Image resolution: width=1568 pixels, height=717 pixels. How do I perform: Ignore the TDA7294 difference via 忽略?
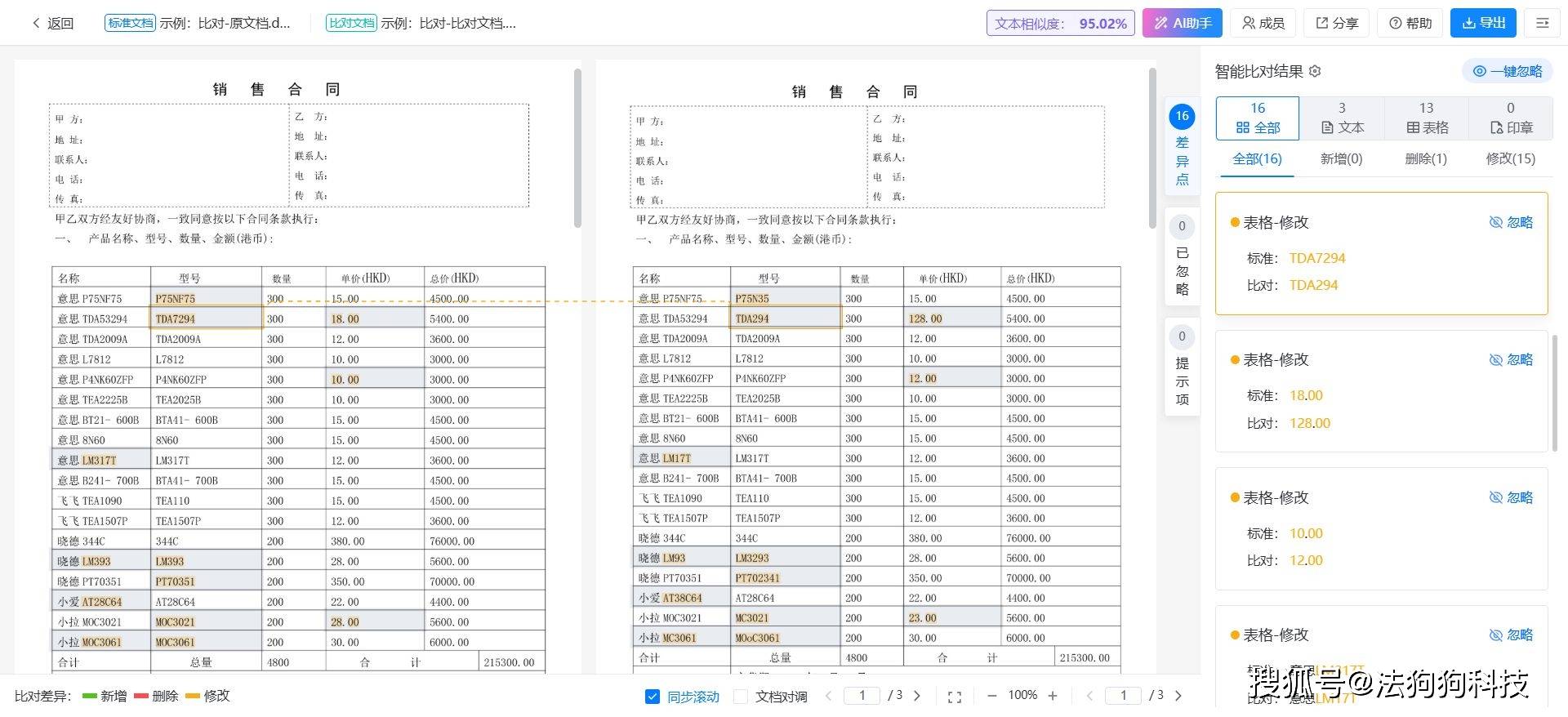tap(1511, 222)
